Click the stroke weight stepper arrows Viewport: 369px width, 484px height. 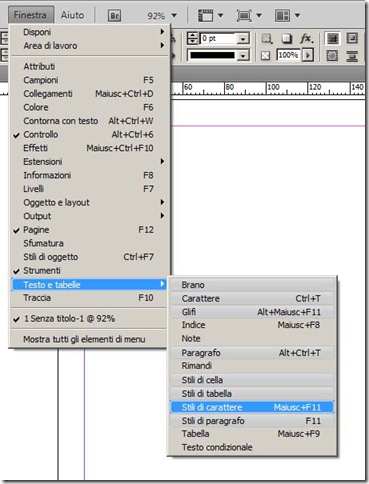[x=192, y=39]
